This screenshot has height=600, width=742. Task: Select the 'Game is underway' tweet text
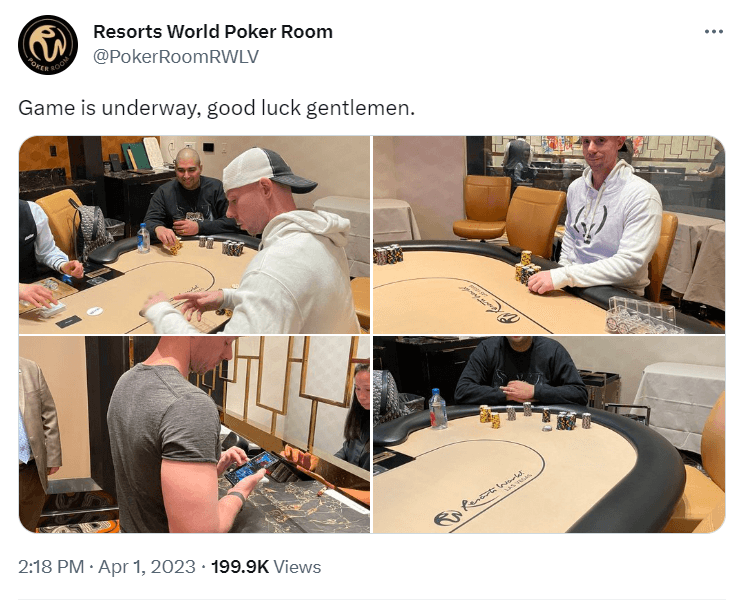tap(216, 108)
